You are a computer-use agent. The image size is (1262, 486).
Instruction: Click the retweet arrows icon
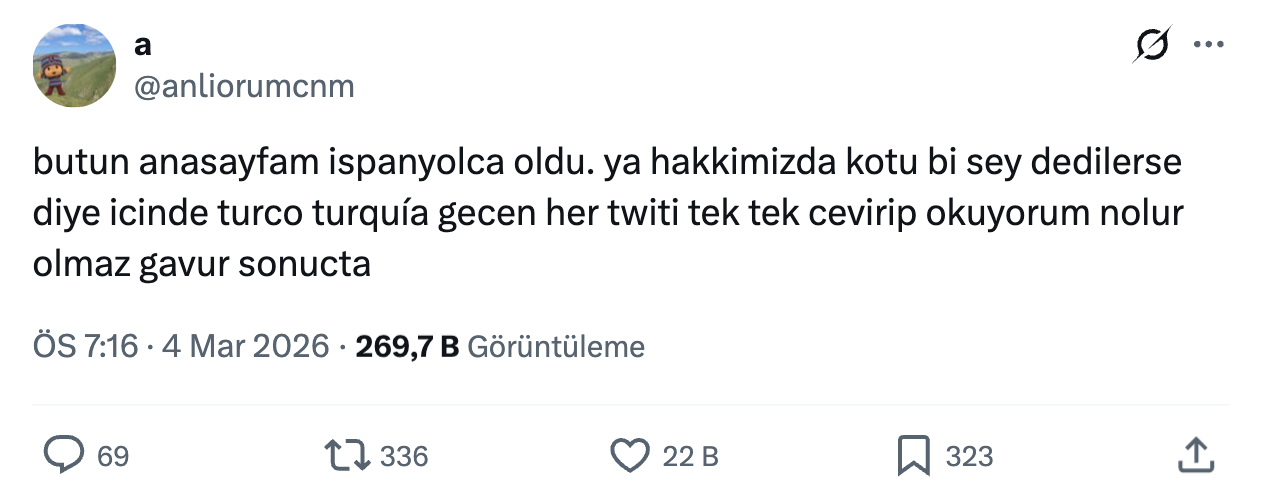(x=345, y=456)
